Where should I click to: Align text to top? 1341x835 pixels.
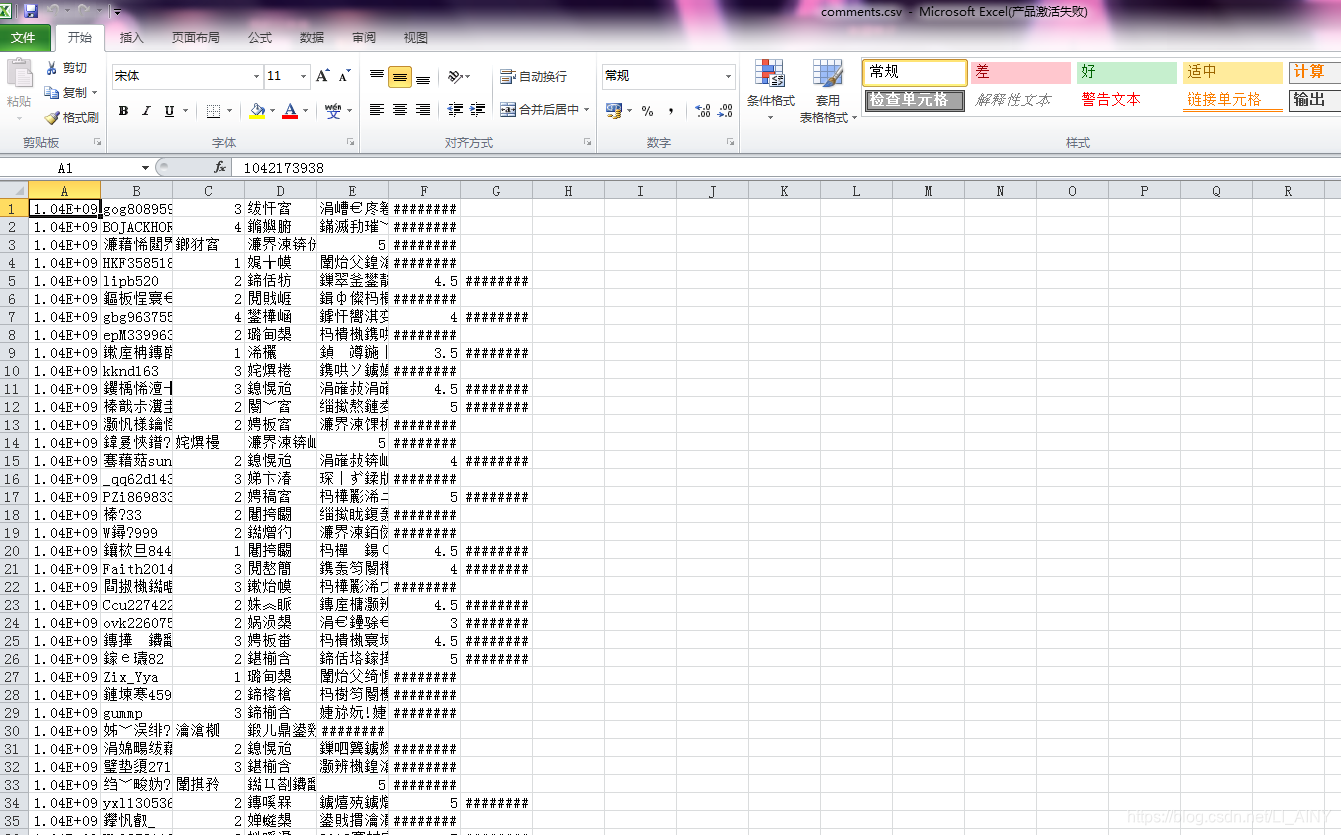pos(377,76)
